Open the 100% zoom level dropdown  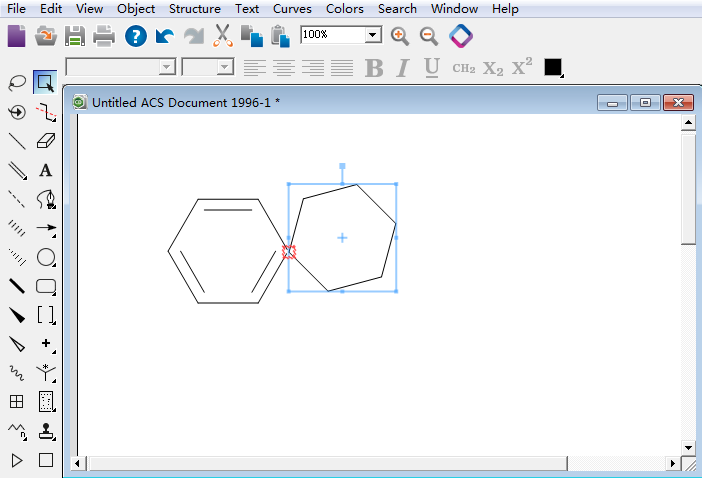coord(373,35)
